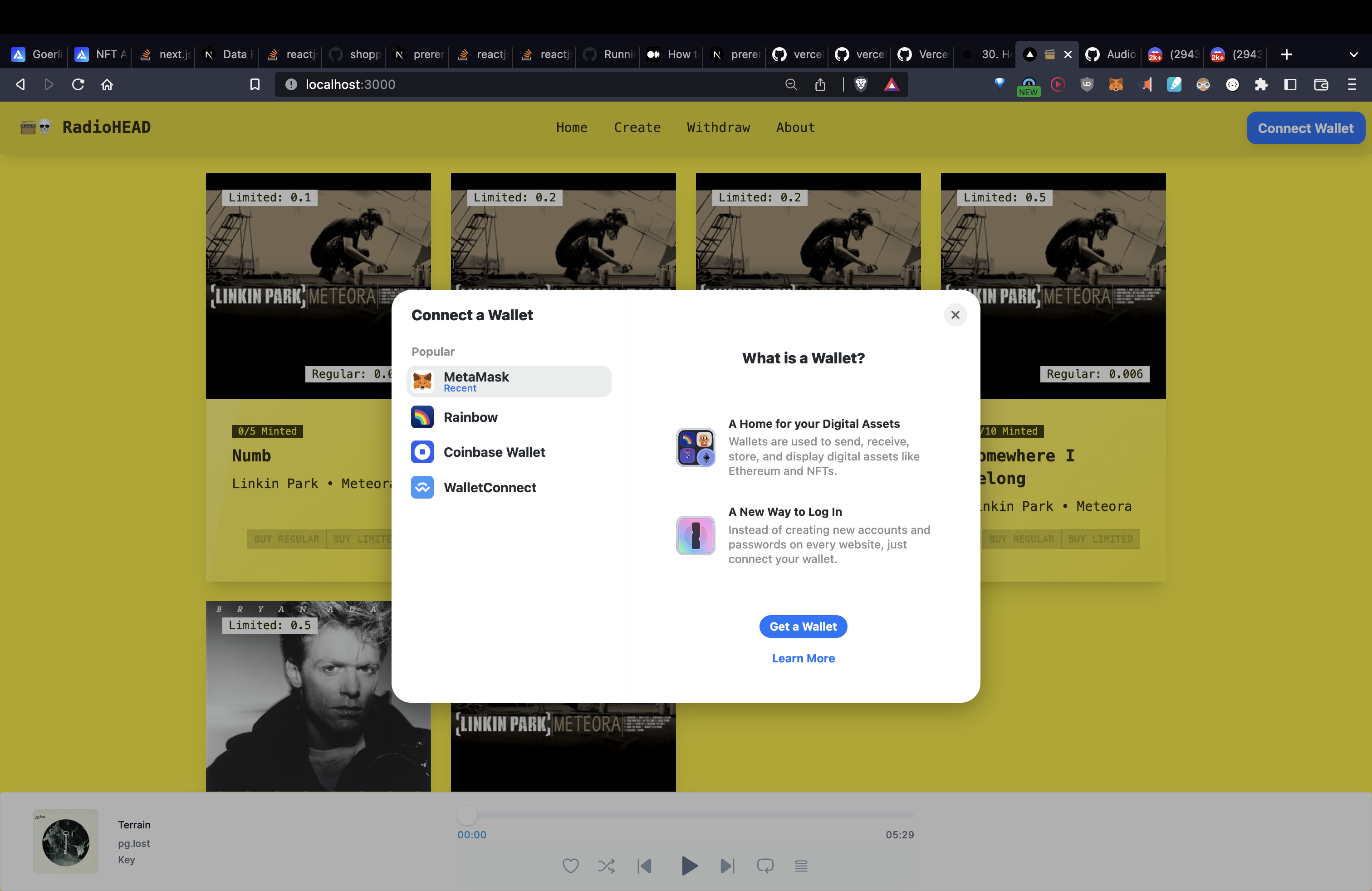Toggle repeat loop in the player
The height and width of the screenshot is (891, 1372).
[764, 865]
